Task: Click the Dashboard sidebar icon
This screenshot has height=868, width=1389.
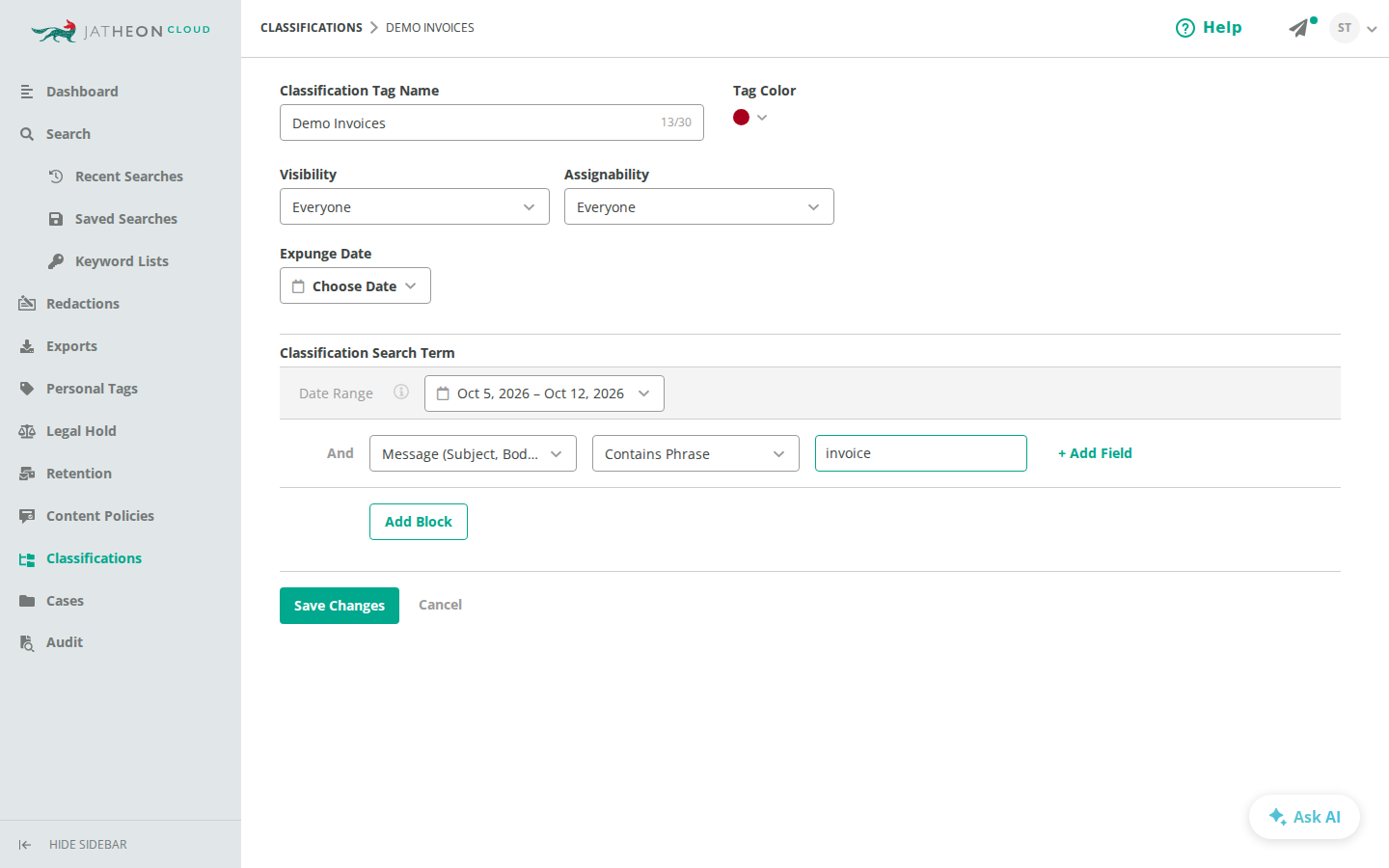Action: pyautogui.click(x=27, y=92)
